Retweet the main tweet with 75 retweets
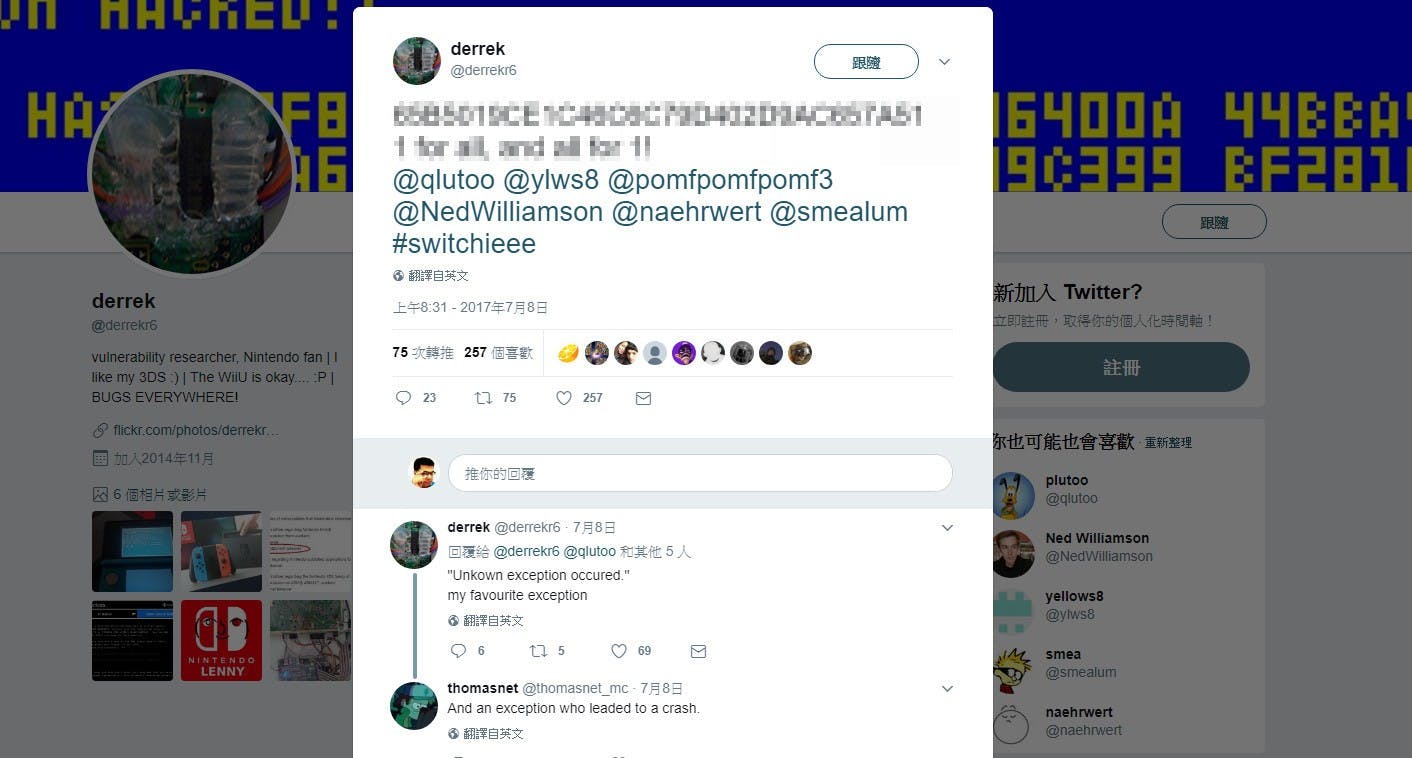 483,398
